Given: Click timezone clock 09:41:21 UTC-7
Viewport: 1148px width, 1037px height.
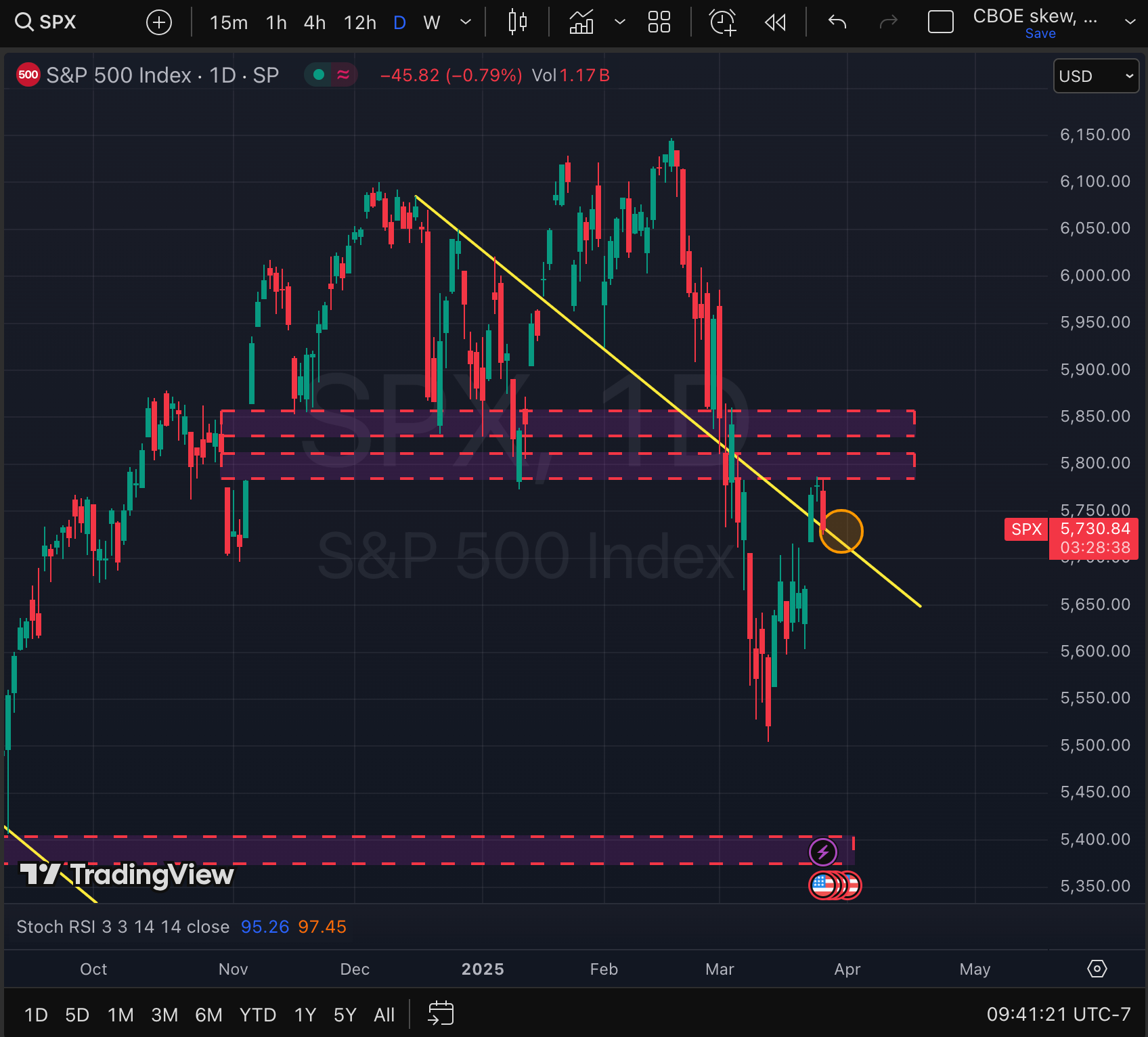Looking at the screenshot, I should coord(1059,1014).
